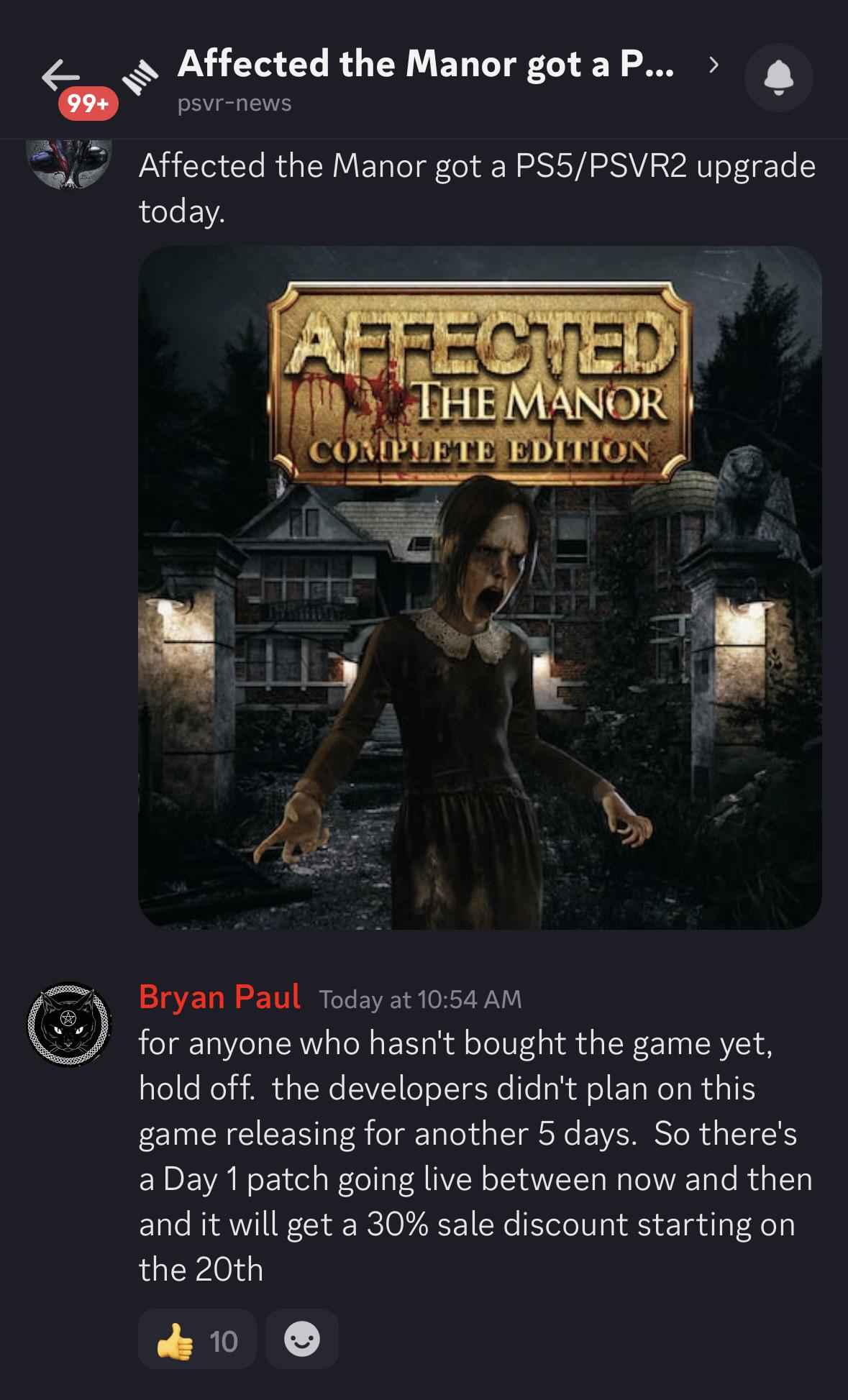Add a reaction with the smiley button
Screen dimensions: 848x1400
pos(302,1339)
